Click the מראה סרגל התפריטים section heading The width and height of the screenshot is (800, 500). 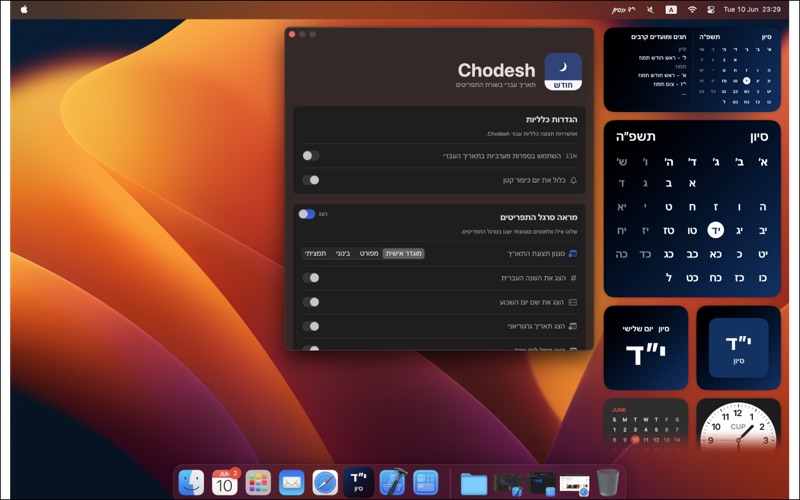538,217
